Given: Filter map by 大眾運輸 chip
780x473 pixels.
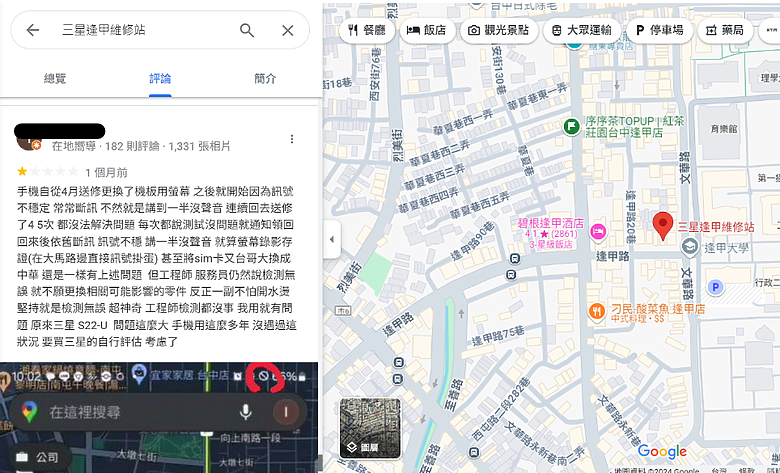Looking at the screenshot, I should point(582,30).
